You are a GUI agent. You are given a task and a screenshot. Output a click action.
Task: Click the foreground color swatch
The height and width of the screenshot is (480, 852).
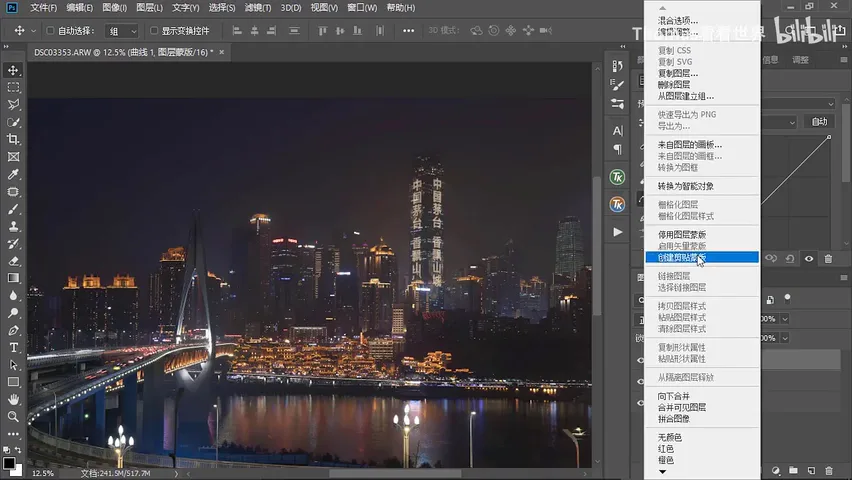click(x=8, y=463)
